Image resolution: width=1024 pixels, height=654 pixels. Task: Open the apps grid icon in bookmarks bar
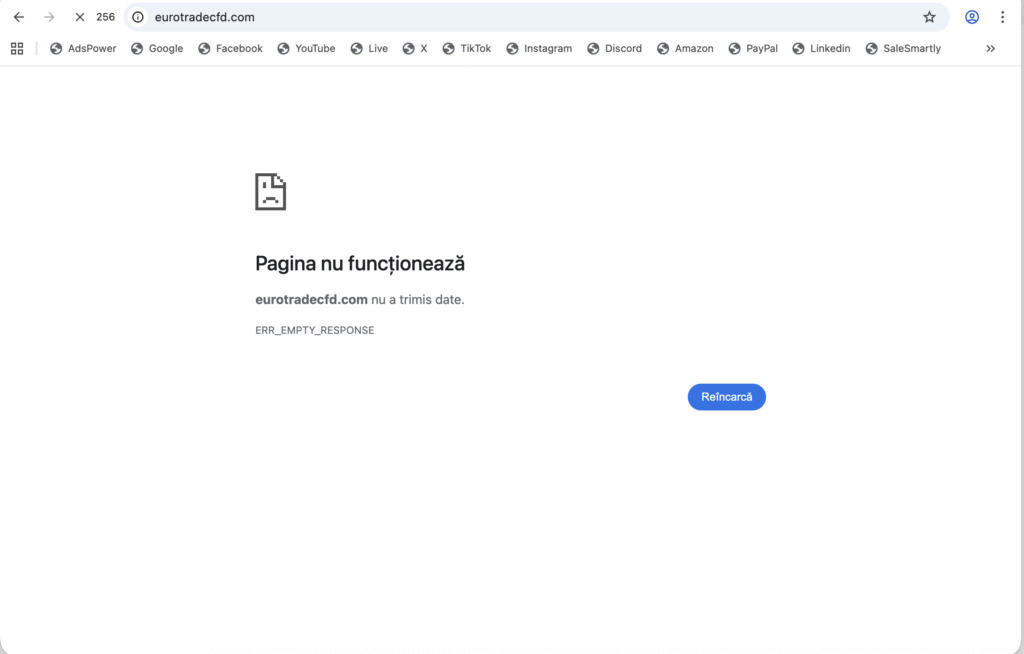click(17, 48)
